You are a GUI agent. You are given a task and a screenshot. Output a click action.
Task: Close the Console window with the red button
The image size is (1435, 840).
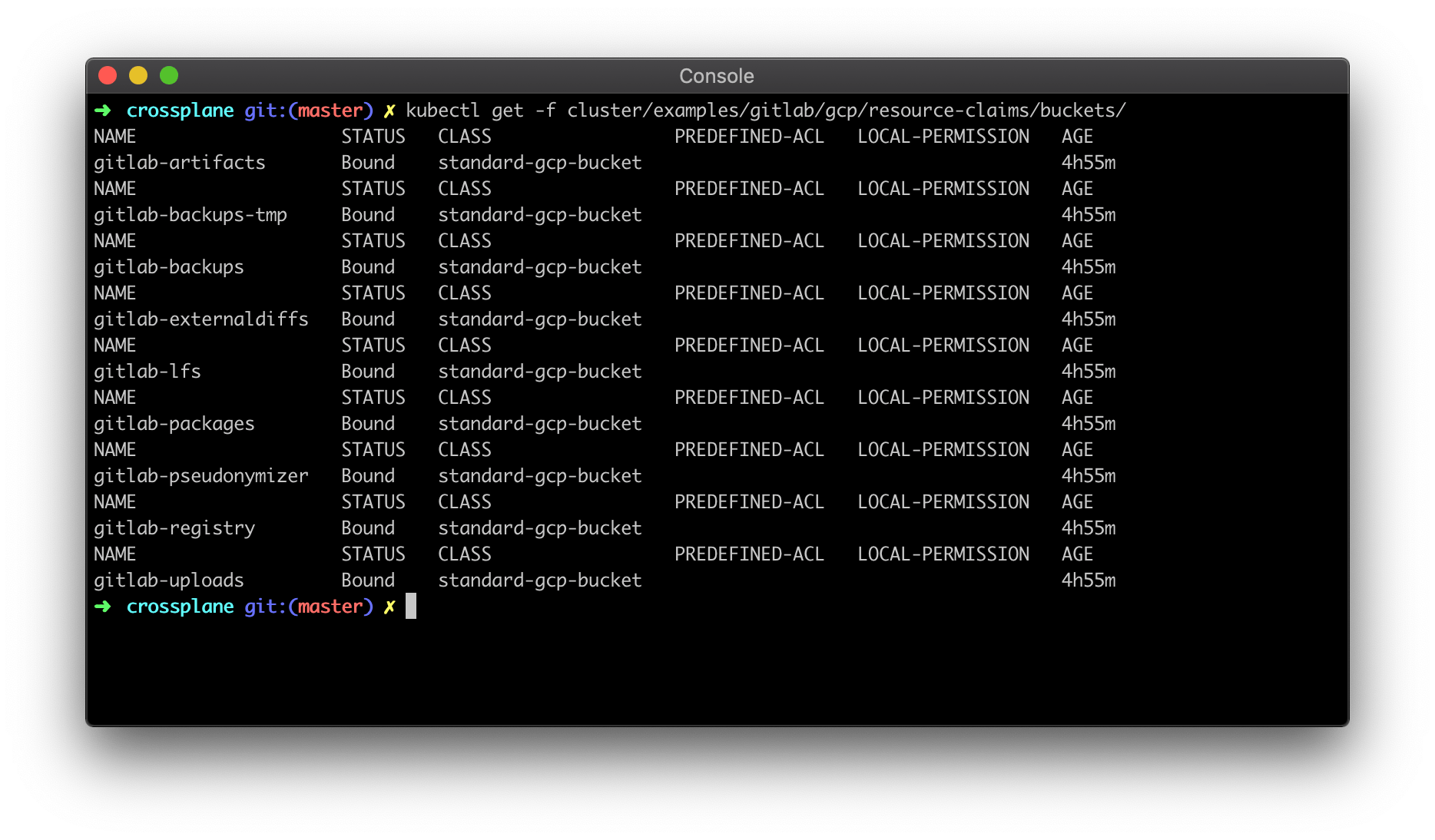pyautogui.click(x=108, y=75)
